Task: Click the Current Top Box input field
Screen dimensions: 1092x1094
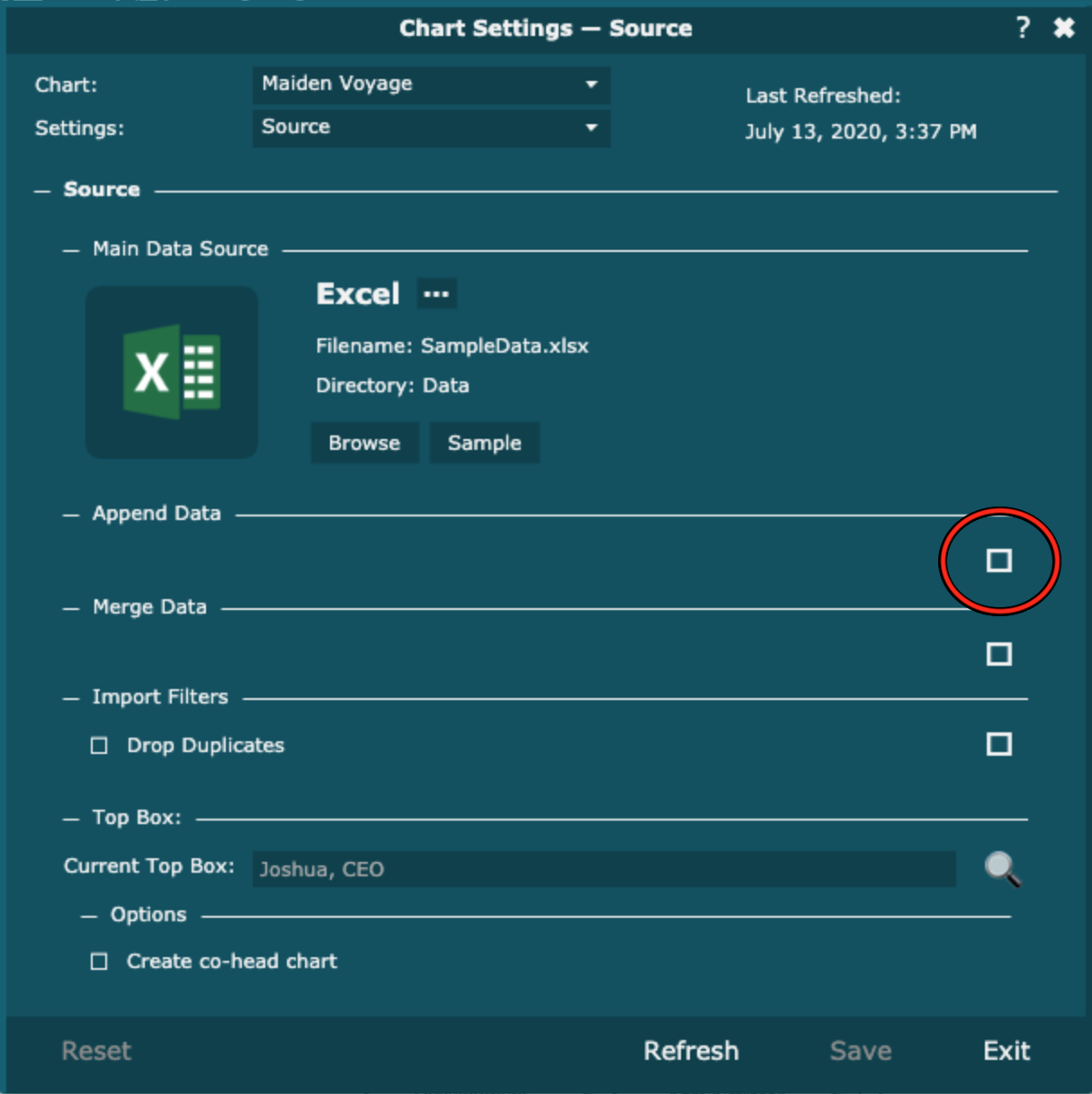Action: click(603, 869)
